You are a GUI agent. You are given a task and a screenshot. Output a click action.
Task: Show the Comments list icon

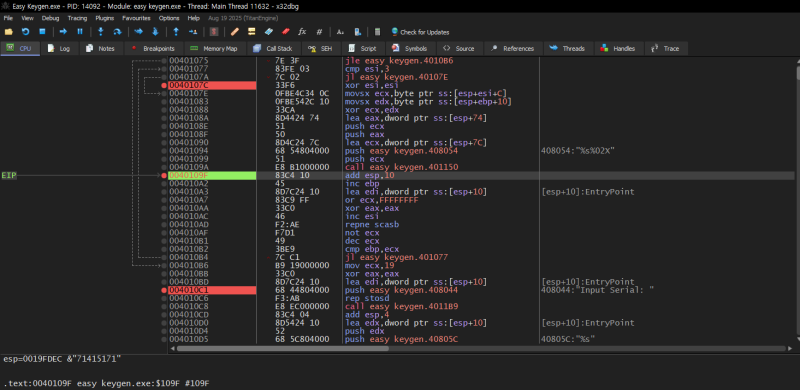(x=252, y=32)
